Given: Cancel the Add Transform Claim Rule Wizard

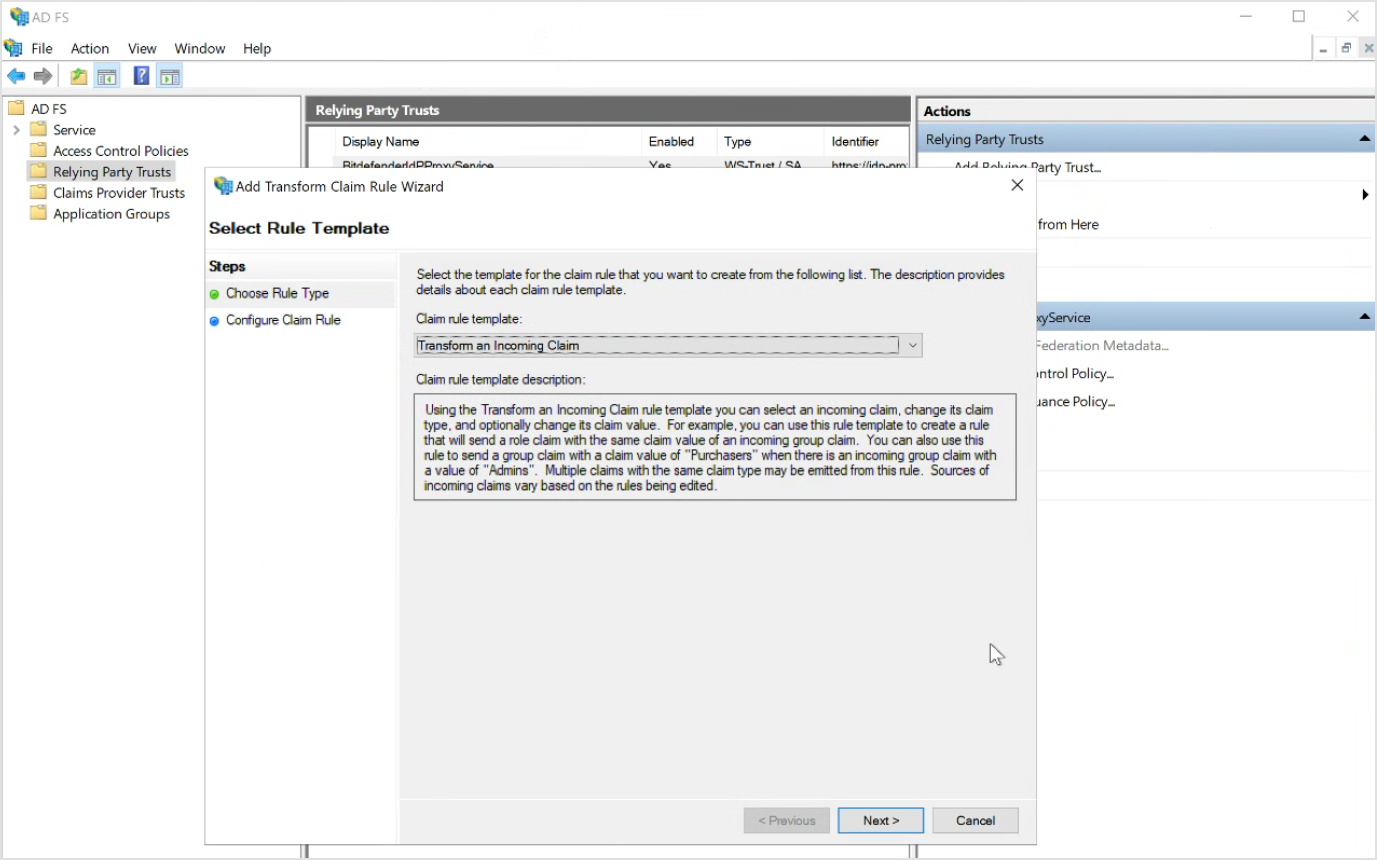Looking at the screenshot, I should pyautogui.click(x=975, y=820).
